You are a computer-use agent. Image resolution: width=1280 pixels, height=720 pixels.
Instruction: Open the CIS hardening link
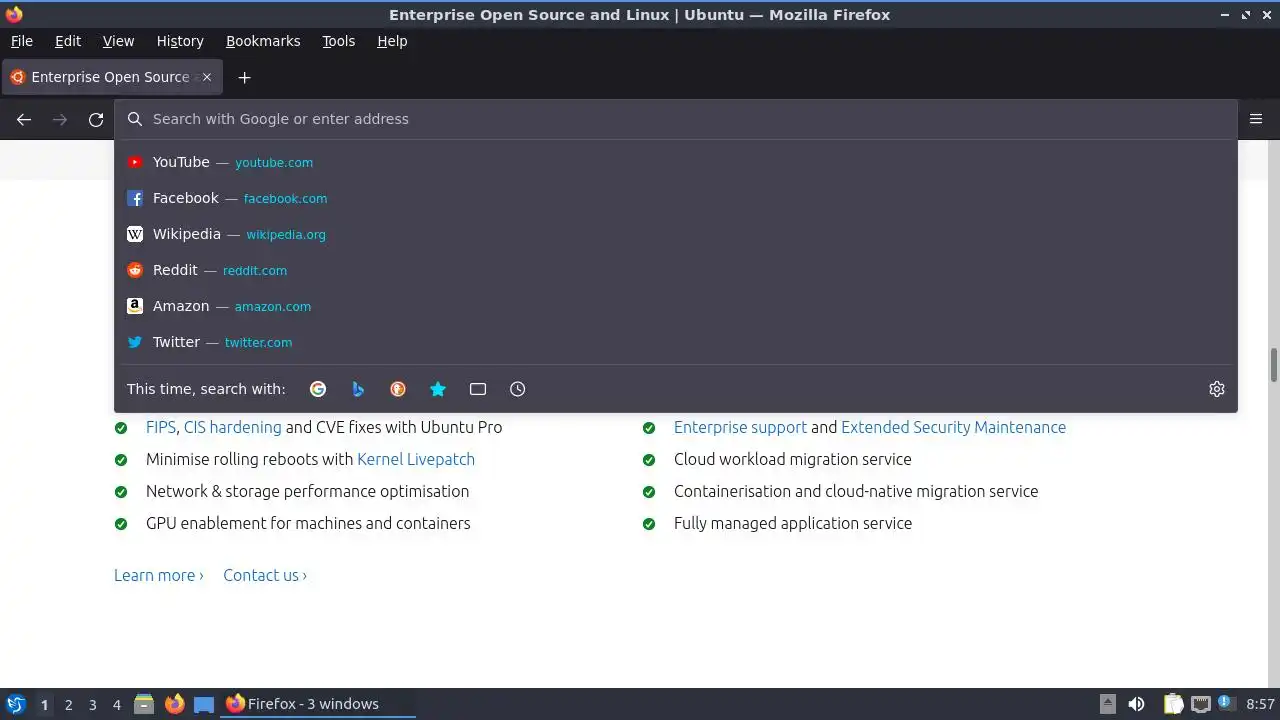[x=232, y=427]
